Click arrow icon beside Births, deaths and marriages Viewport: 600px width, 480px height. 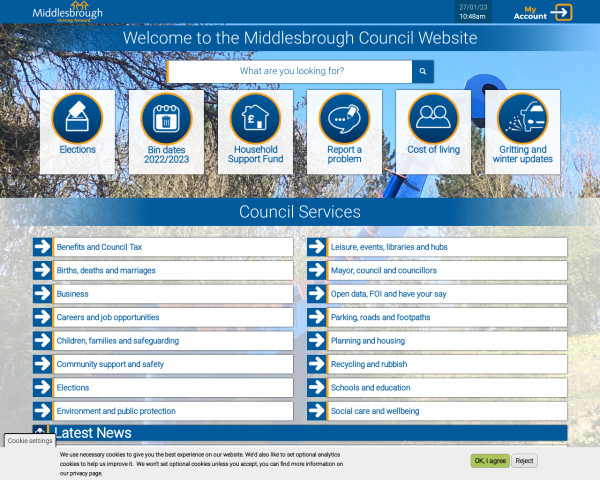[x=42, y=270]
